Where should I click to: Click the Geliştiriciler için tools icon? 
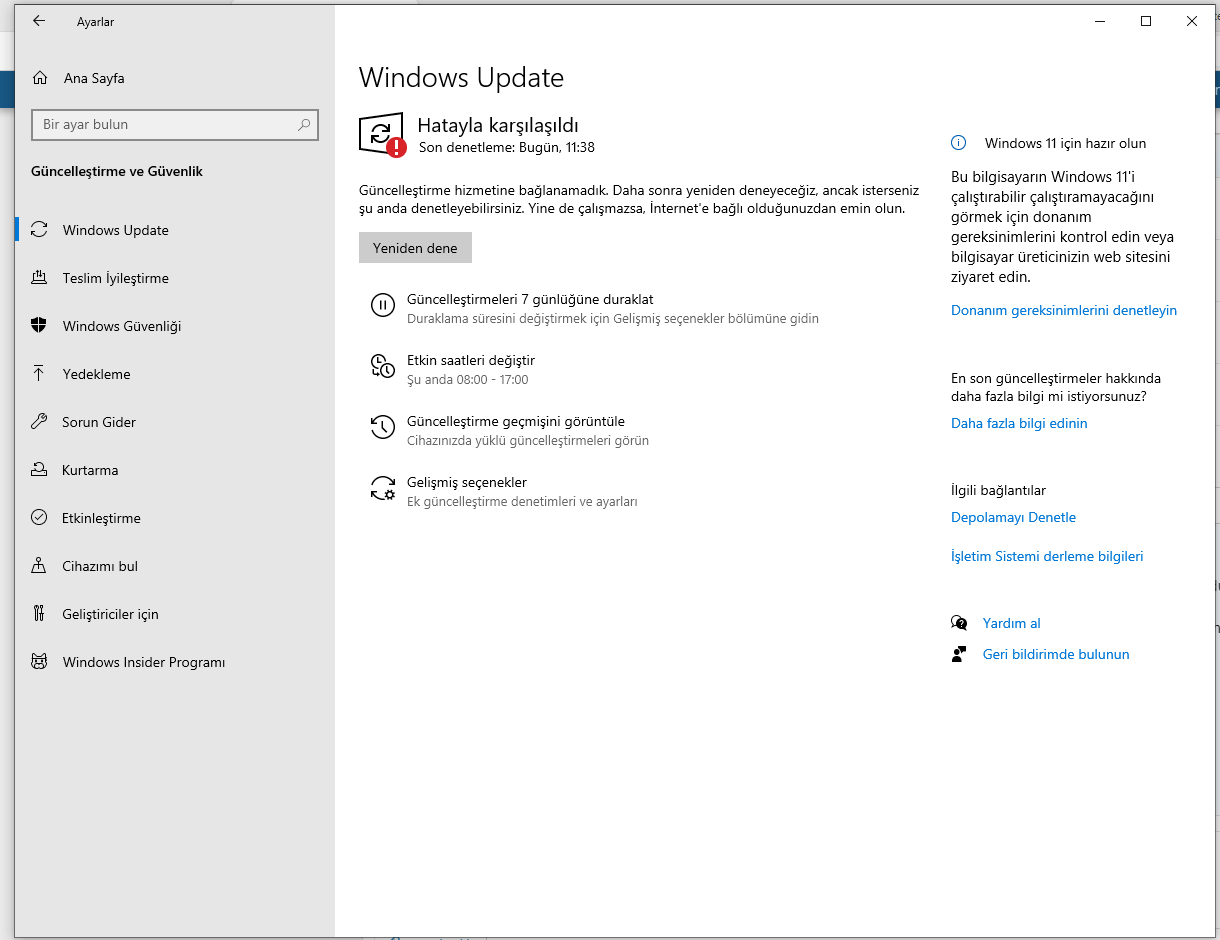[x=39, y=614]
